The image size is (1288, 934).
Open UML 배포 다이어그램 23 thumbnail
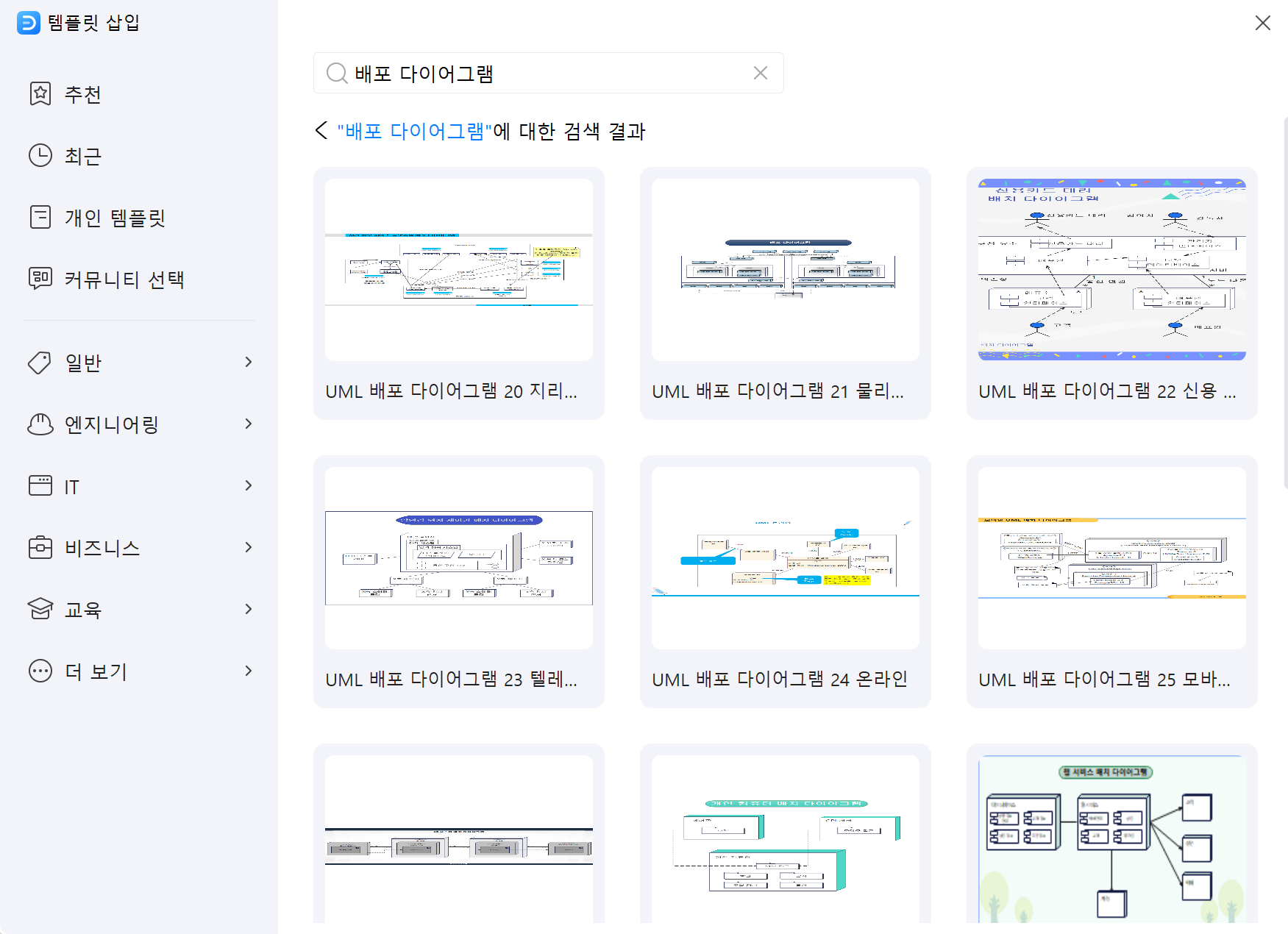pyautogui.click(x=459, y=558)
